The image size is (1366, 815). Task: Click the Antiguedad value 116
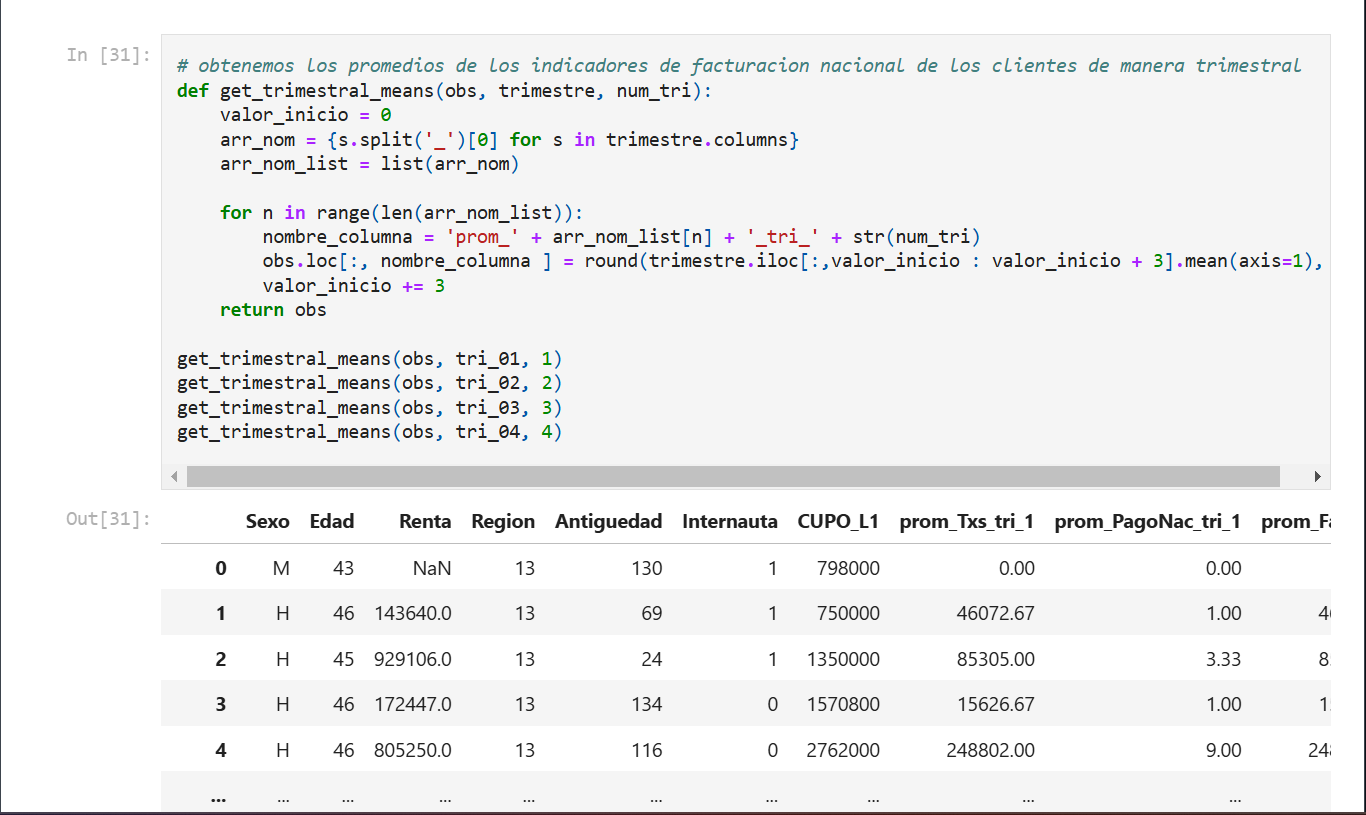tap(647, 750)
